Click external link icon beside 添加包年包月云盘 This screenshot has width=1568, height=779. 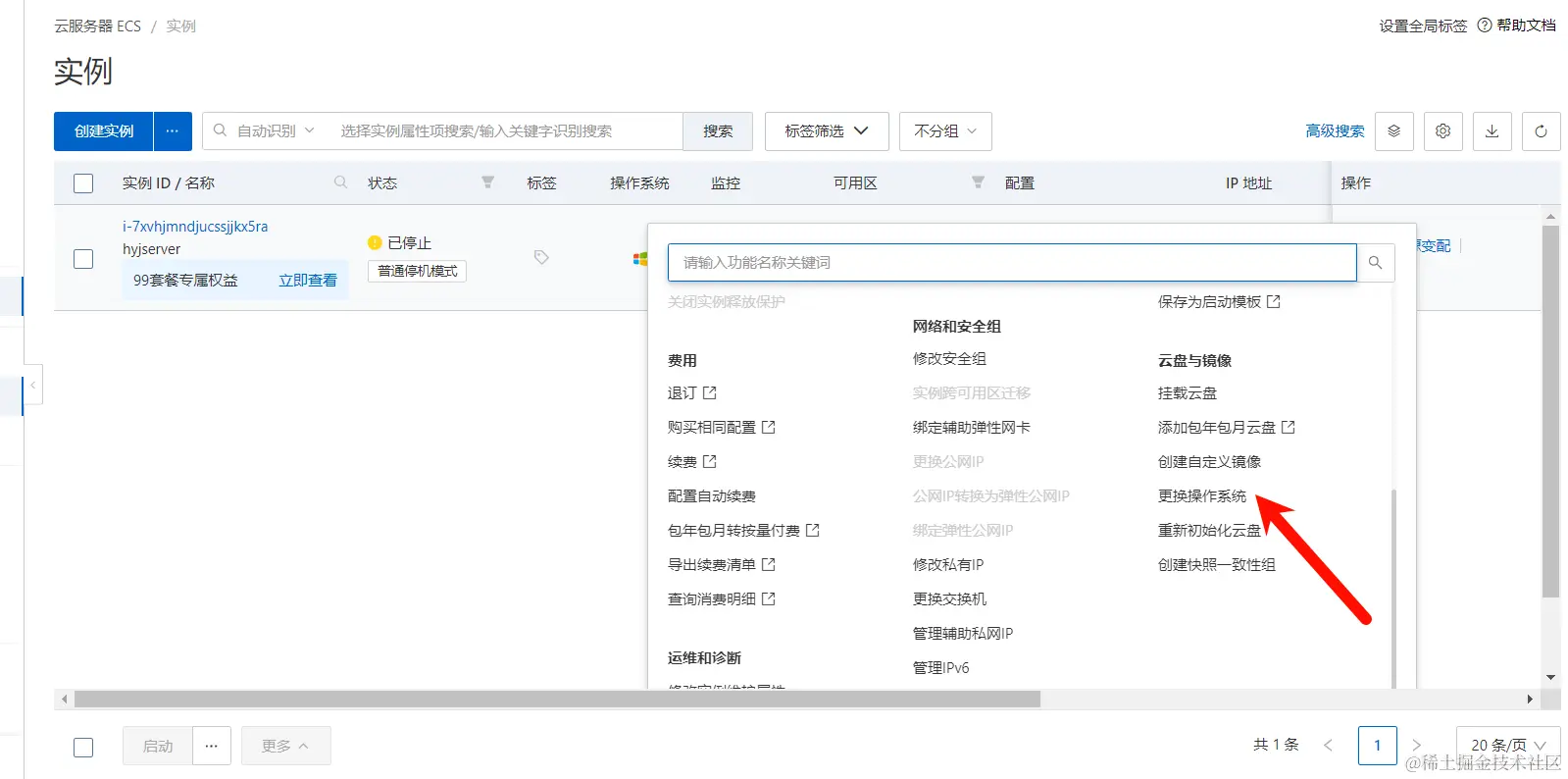1288,427
